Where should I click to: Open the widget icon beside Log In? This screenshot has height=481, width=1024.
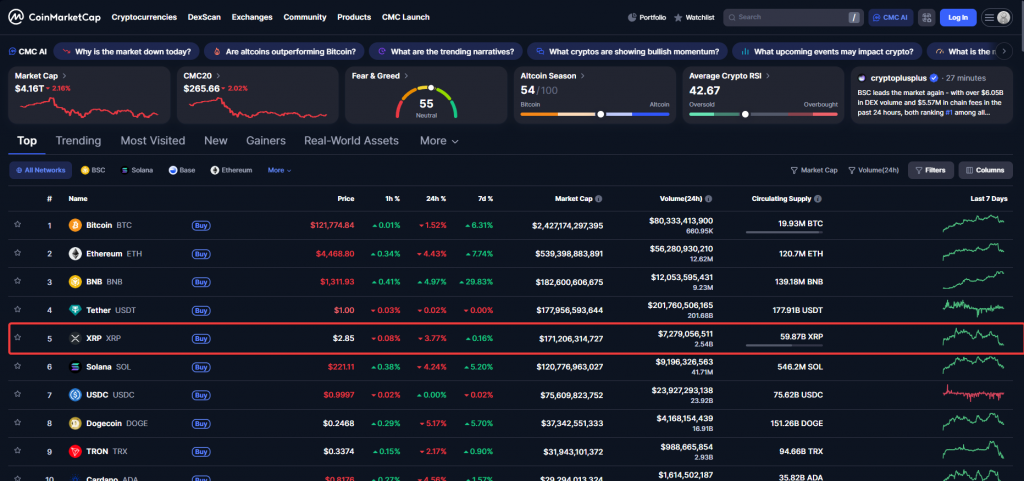[x=926, y=18]
